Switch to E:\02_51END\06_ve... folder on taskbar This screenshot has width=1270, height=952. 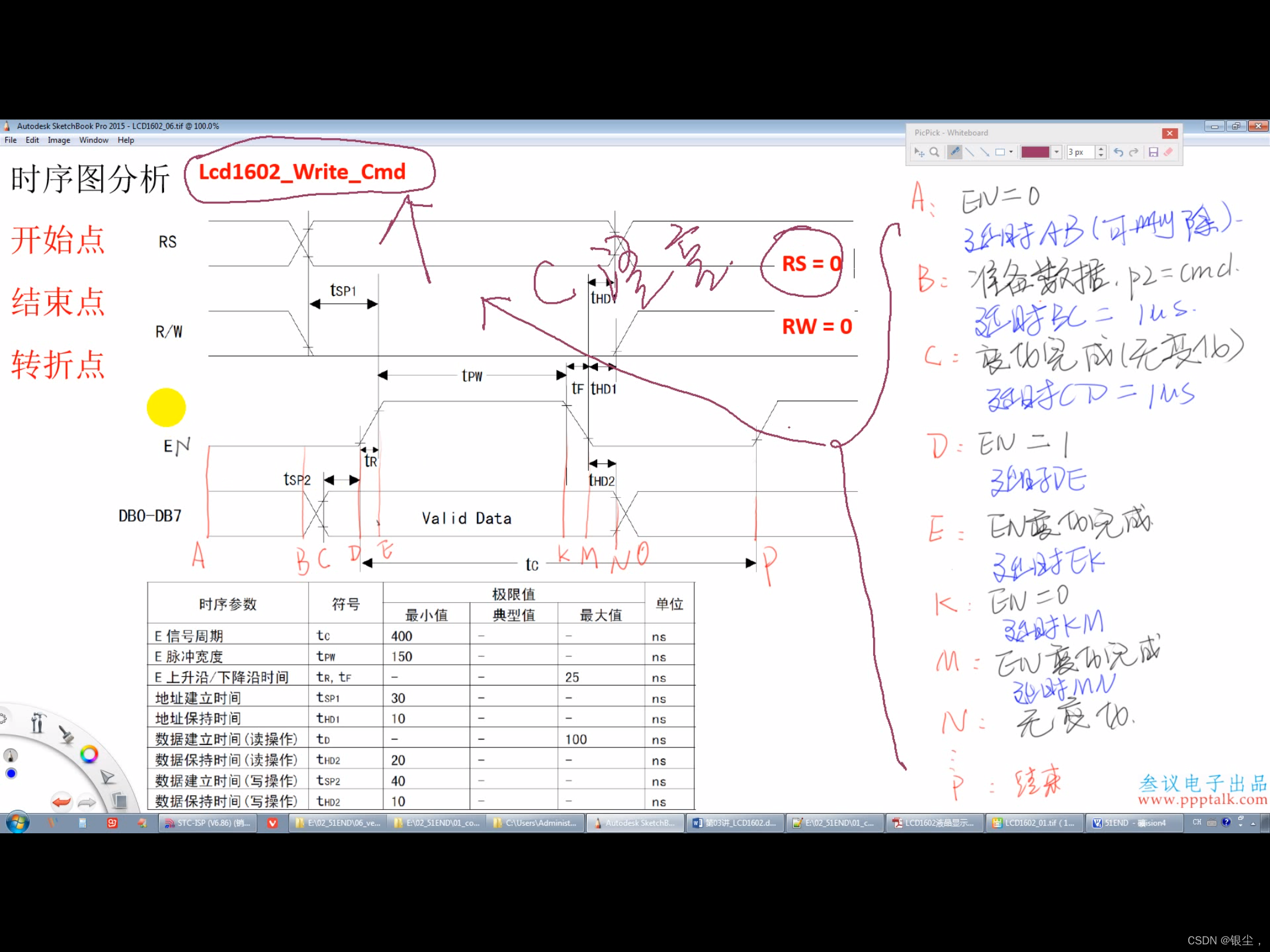tap(337, 823)
